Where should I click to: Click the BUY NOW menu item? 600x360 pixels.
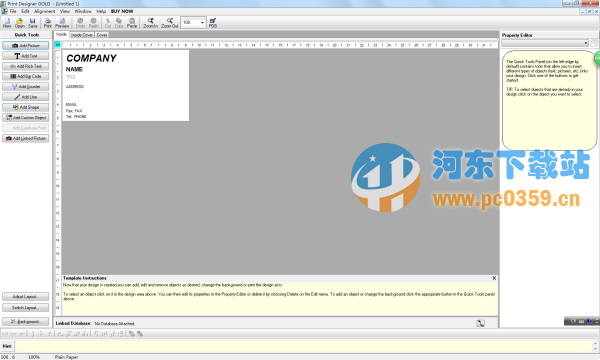pyautogui.click(x=122, y=11)
